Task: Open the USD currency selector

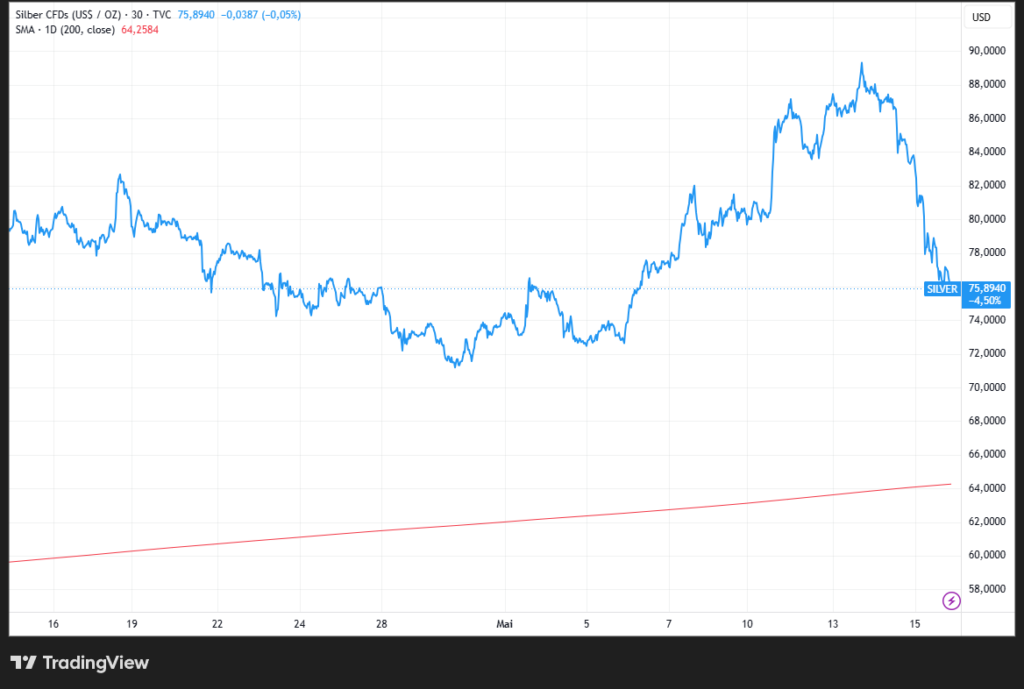Action: click(x=981, y=17)
